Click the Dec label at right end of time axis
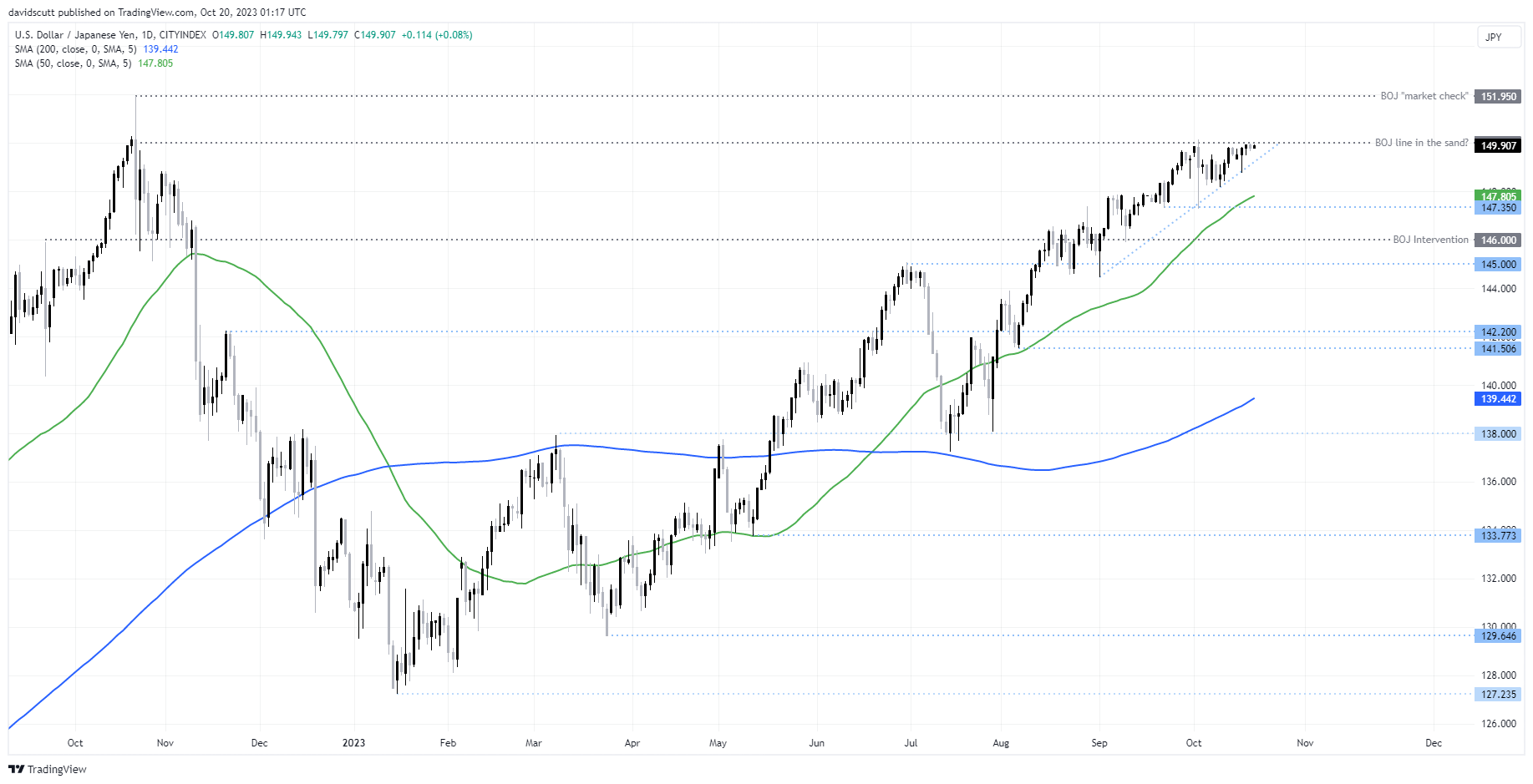 pos(1434,743)
